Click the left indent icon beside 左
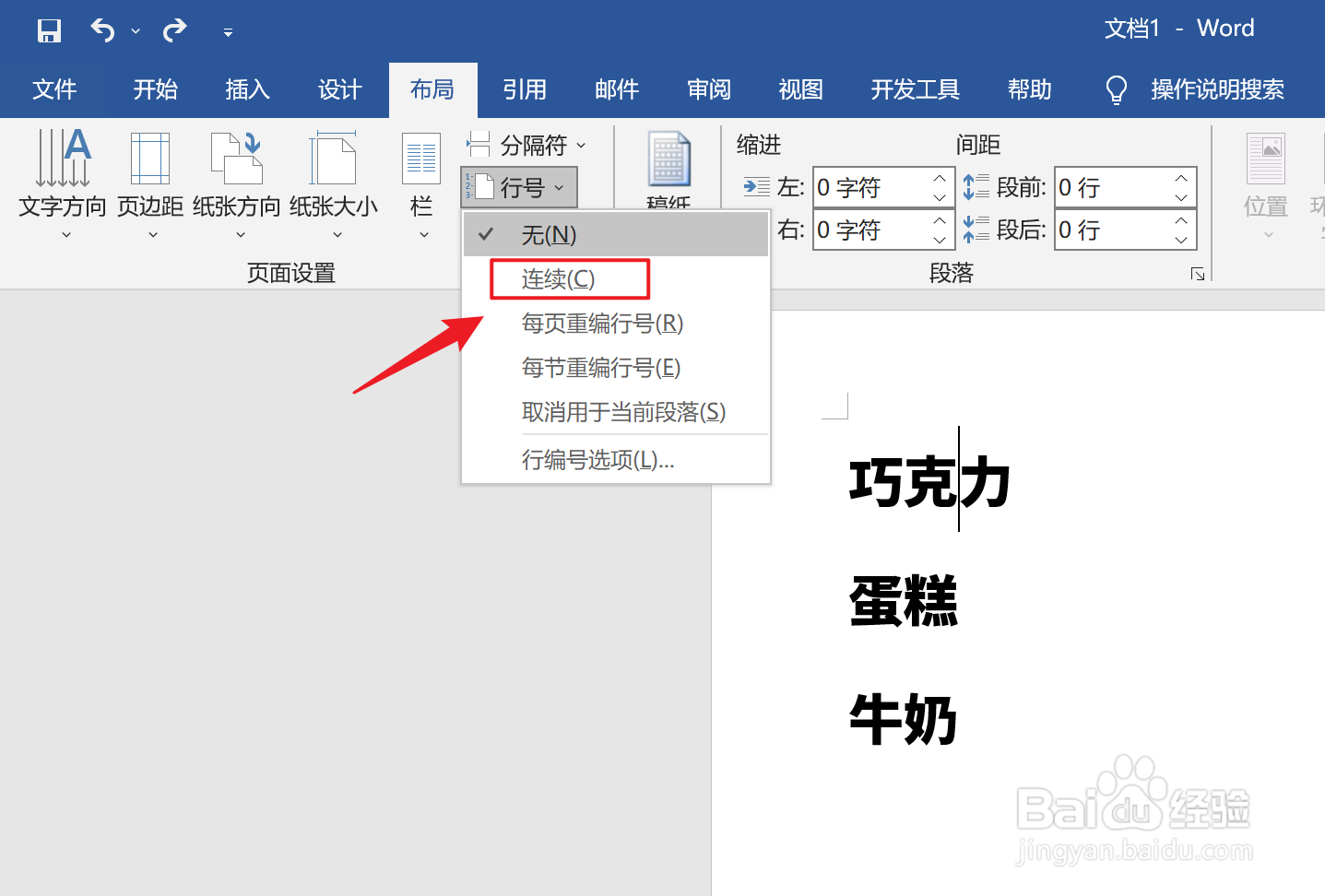 tap(756, 187)
